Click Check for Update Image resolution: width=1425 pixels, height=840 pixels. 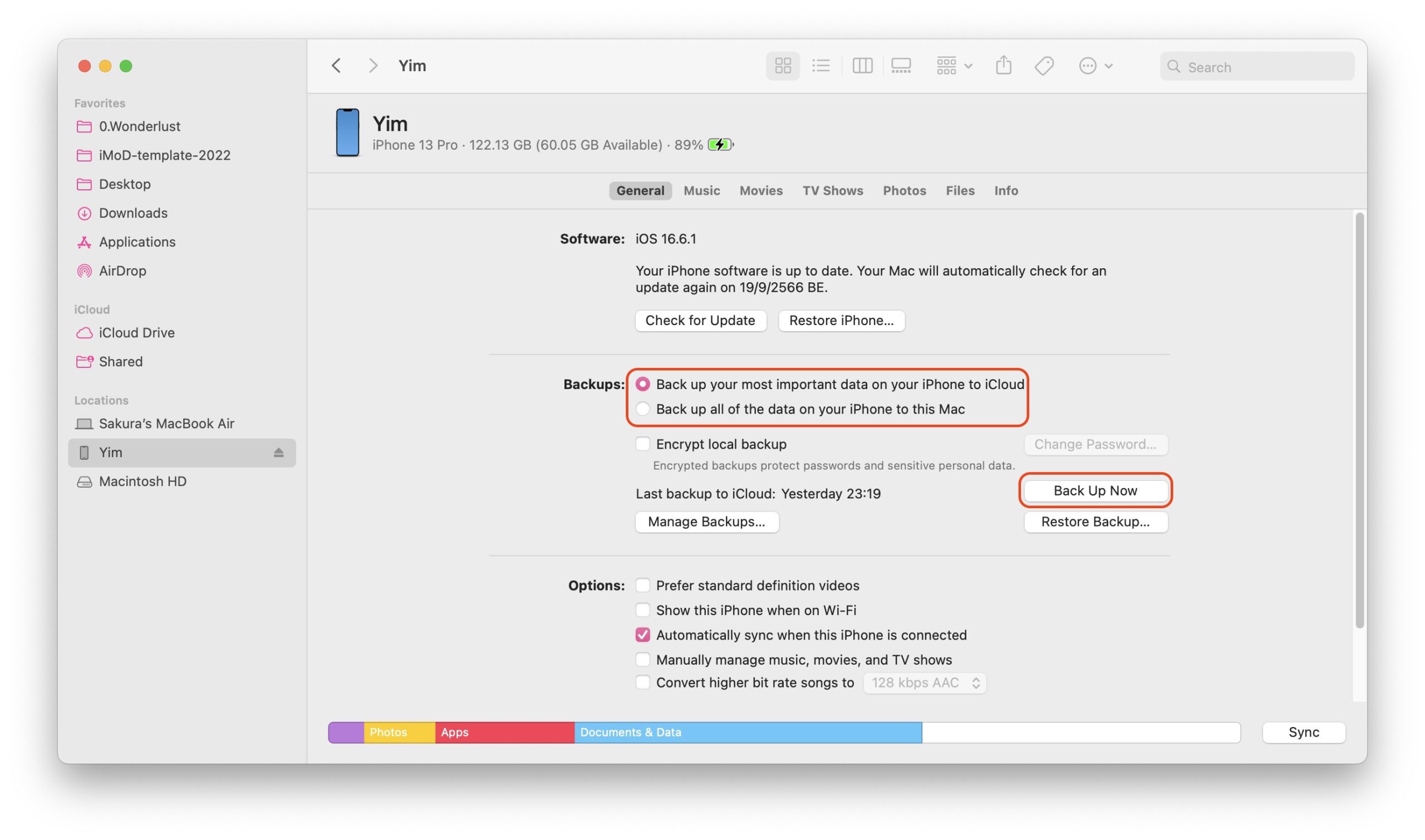[x=700, y=321]
